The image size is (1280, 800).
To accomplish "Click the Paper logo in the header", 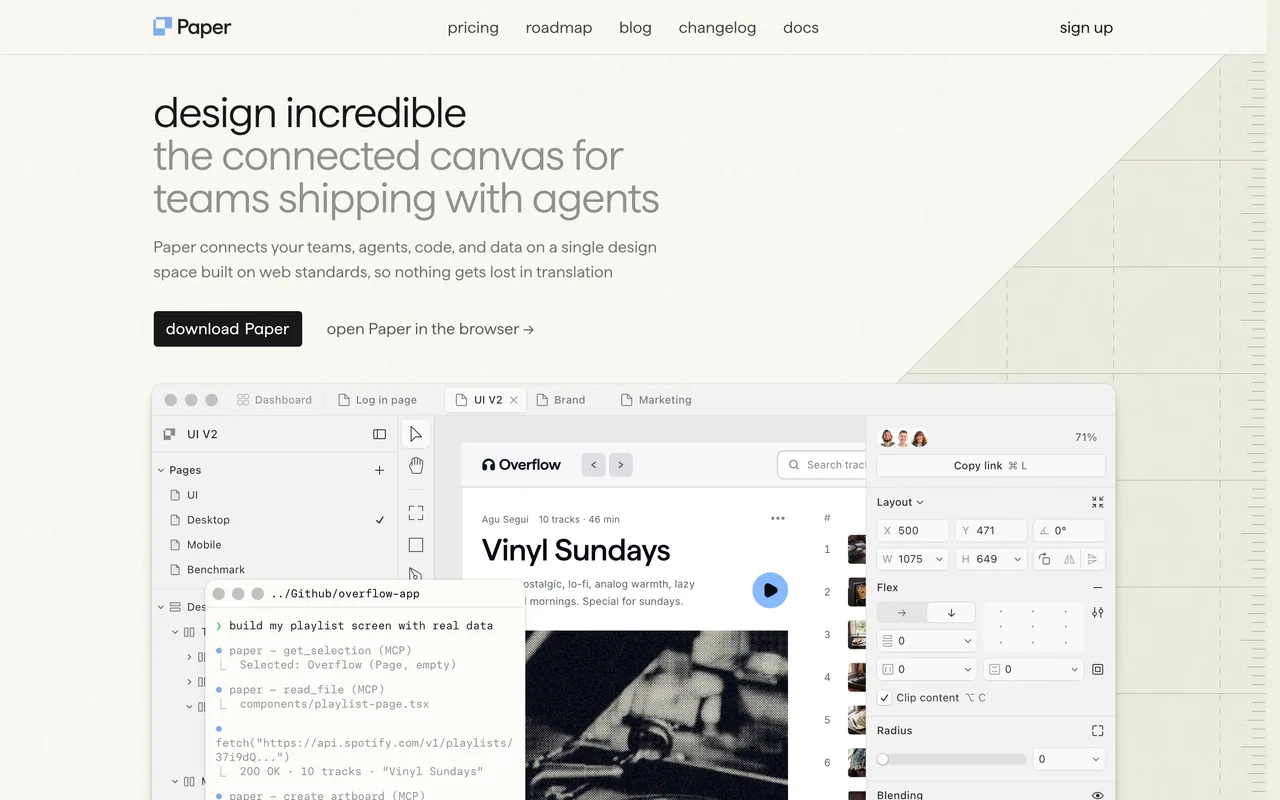I will click(x=192, y=27).
